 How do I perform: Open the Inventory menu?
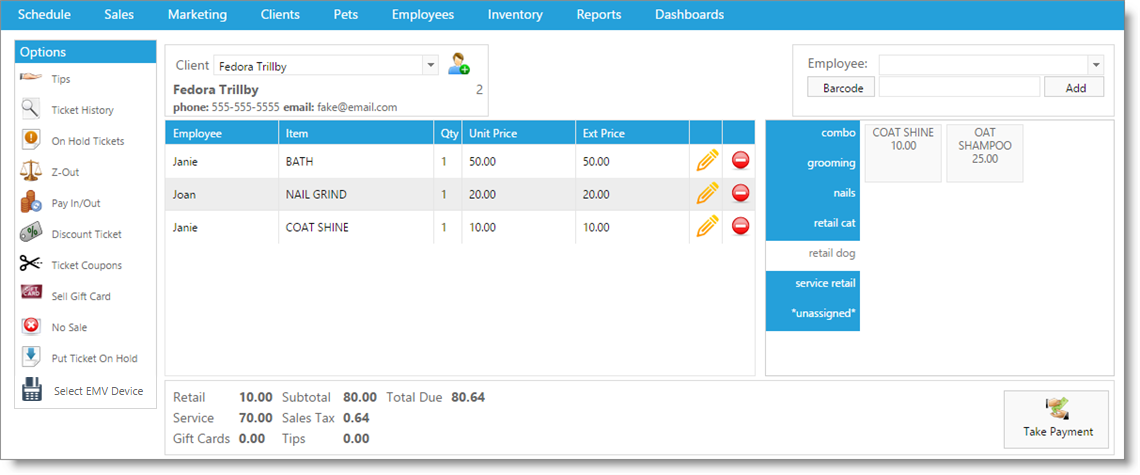515,15
